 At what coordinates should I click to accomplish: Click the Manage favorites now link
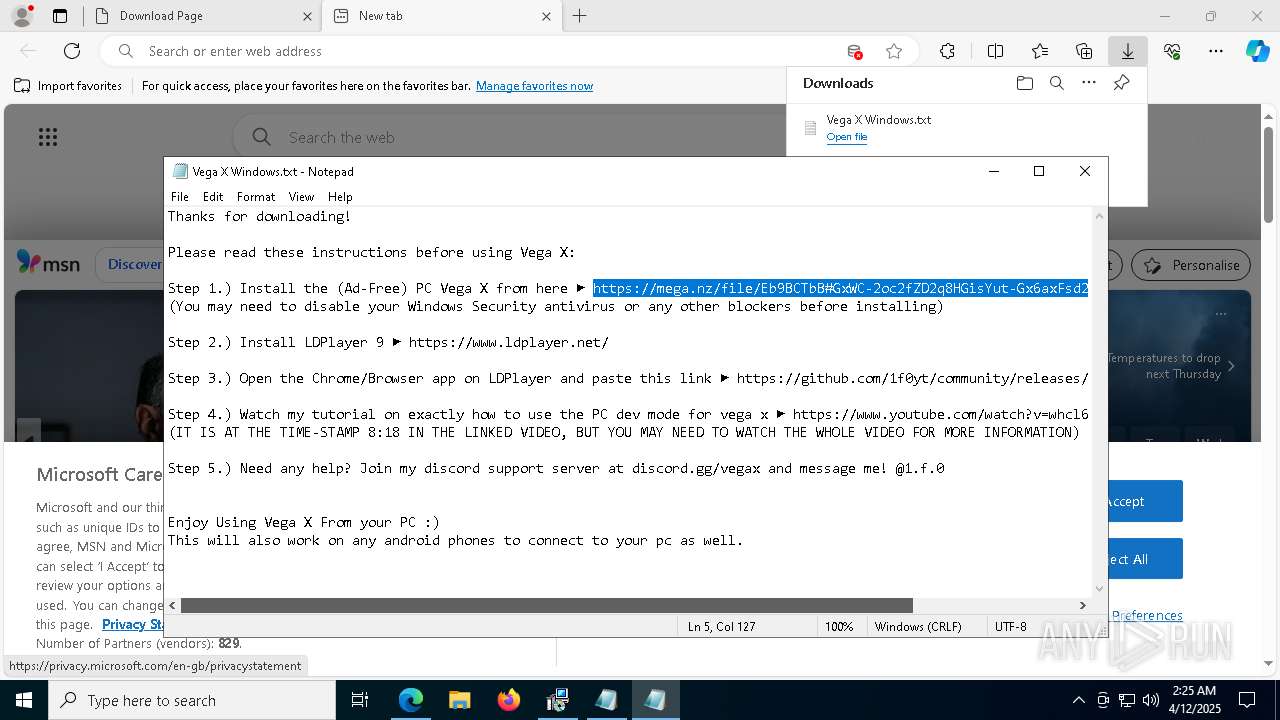[x=534, y=86]
